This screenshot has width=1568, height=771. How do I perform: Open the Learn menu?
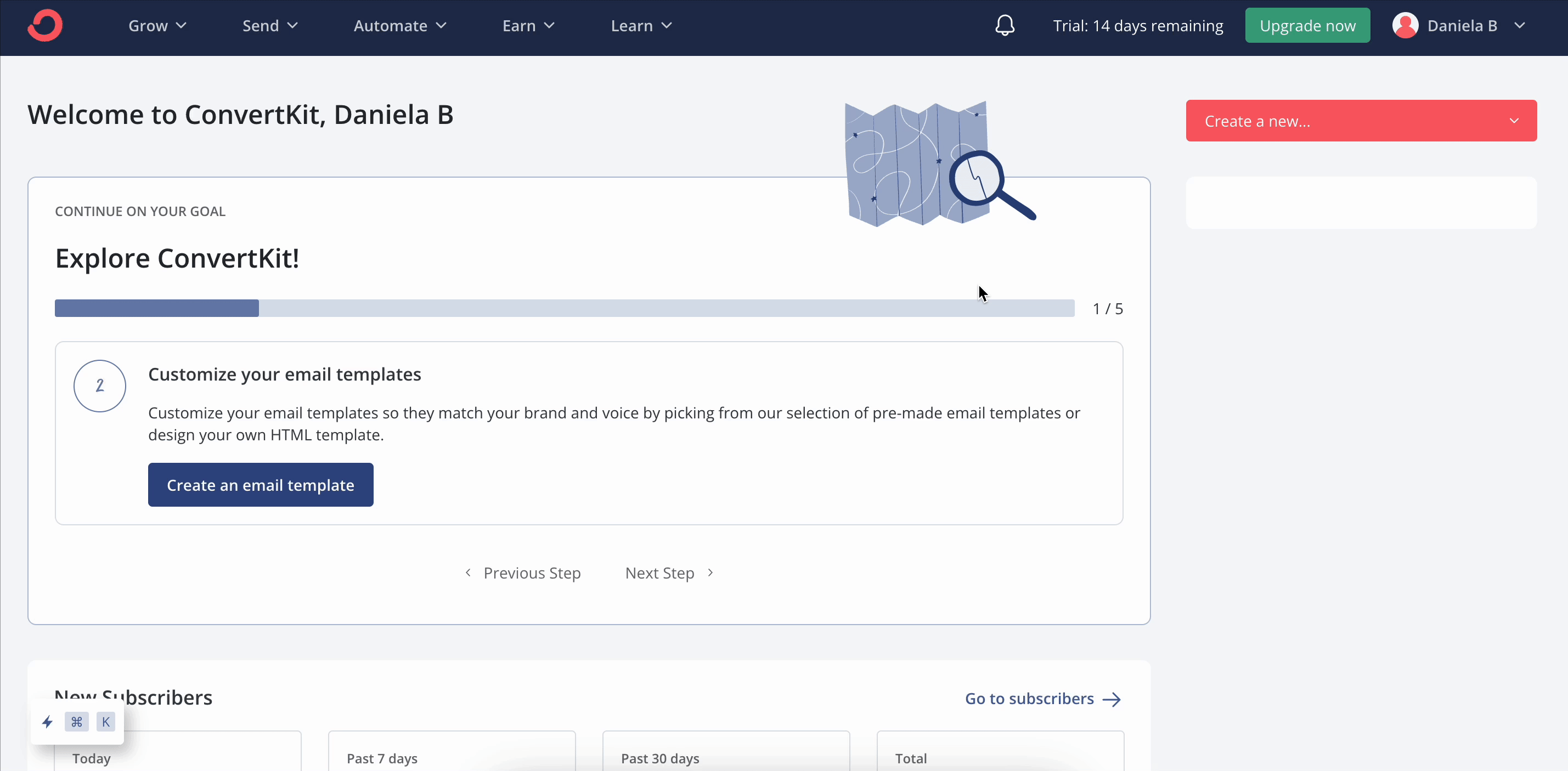(x=641, y=26)
